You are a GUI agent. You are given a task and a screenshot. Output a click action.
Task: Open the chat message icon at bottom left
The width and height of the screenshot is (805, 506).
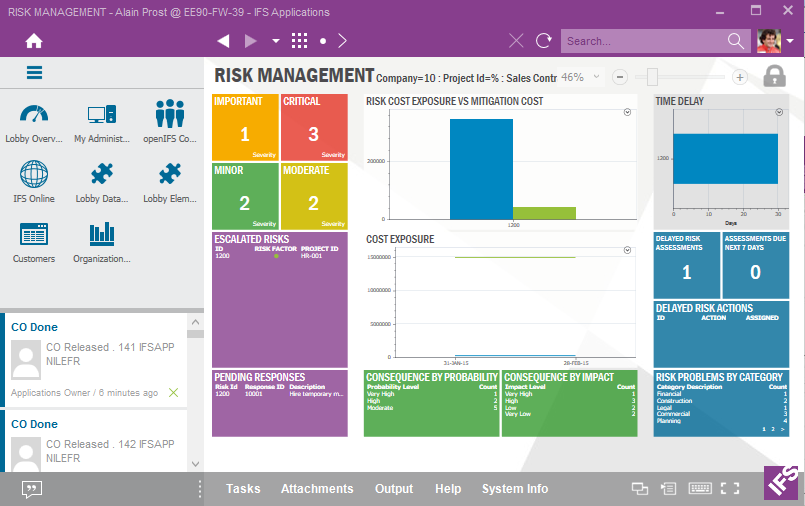pyautogui.click(x=32, y=489)
